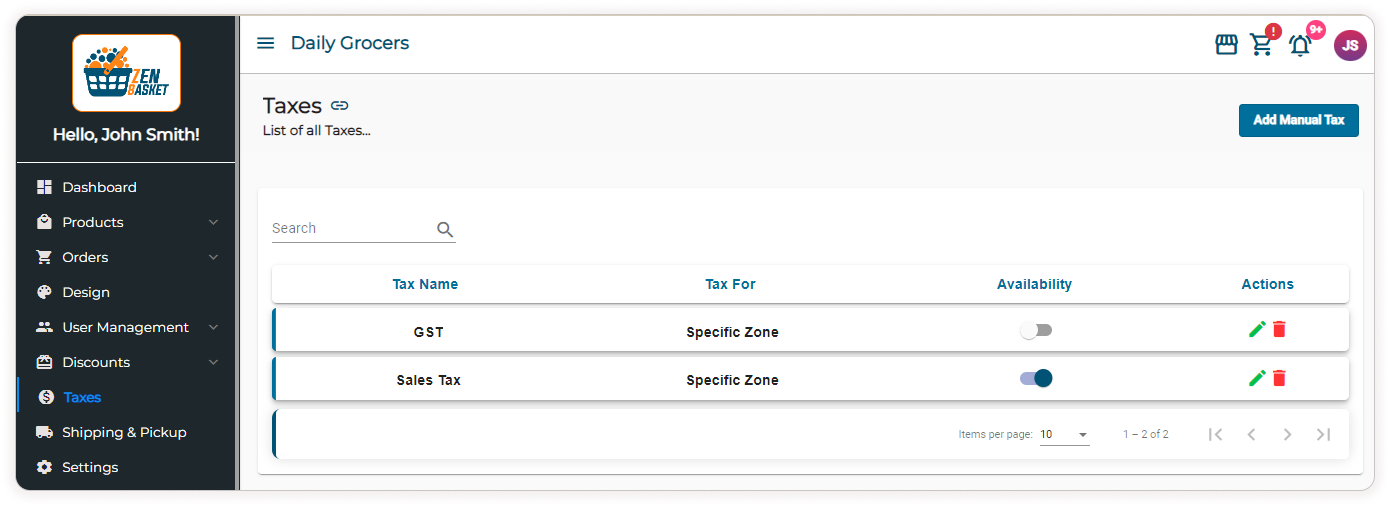The height and width of the screenshot is (507, 1390).
Task: Enable GST availability toggle
Action: [1036, 330]
